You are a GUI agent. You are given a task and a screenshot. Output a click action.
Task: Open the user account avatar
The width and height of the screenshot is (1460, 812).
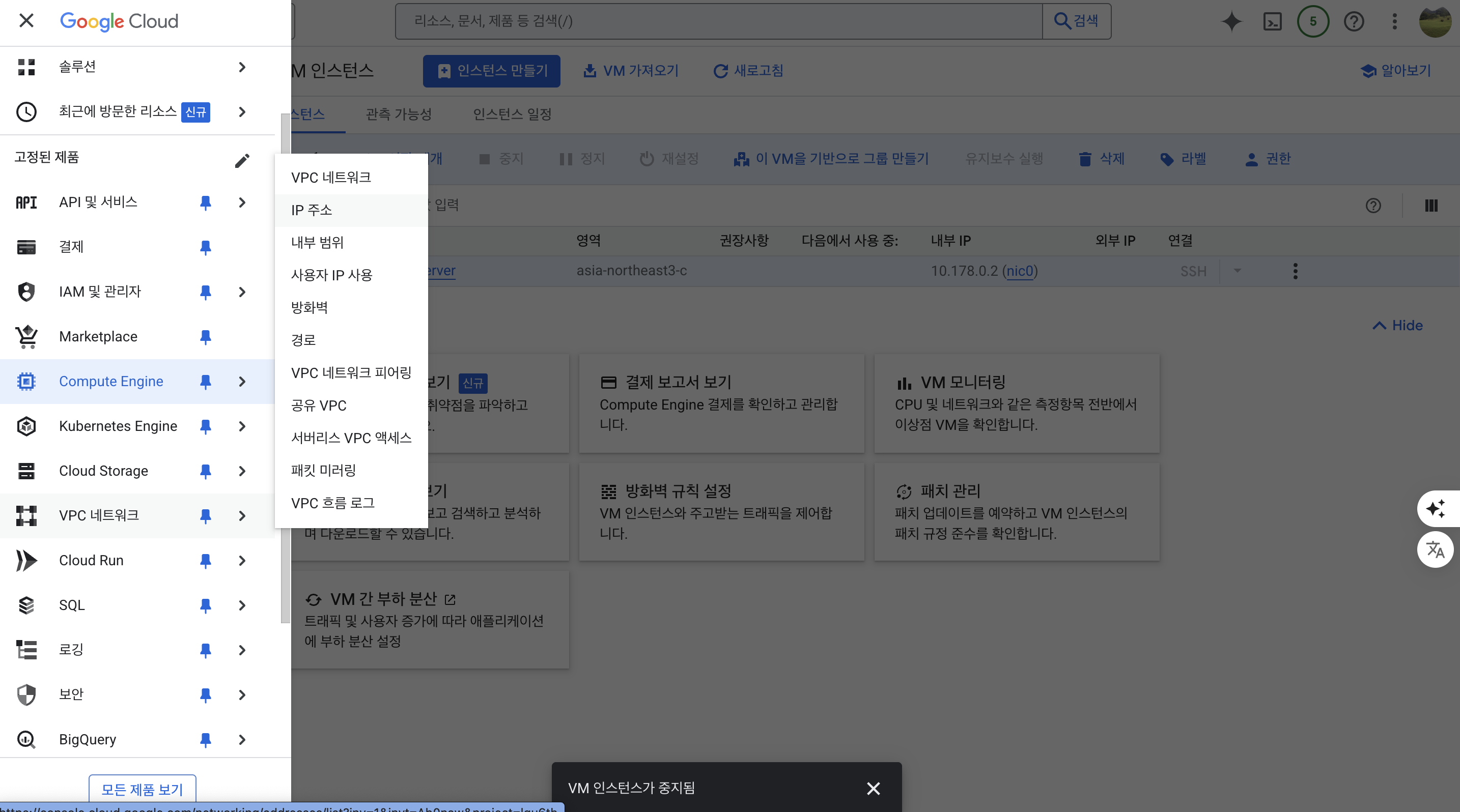pos(1435,21)
